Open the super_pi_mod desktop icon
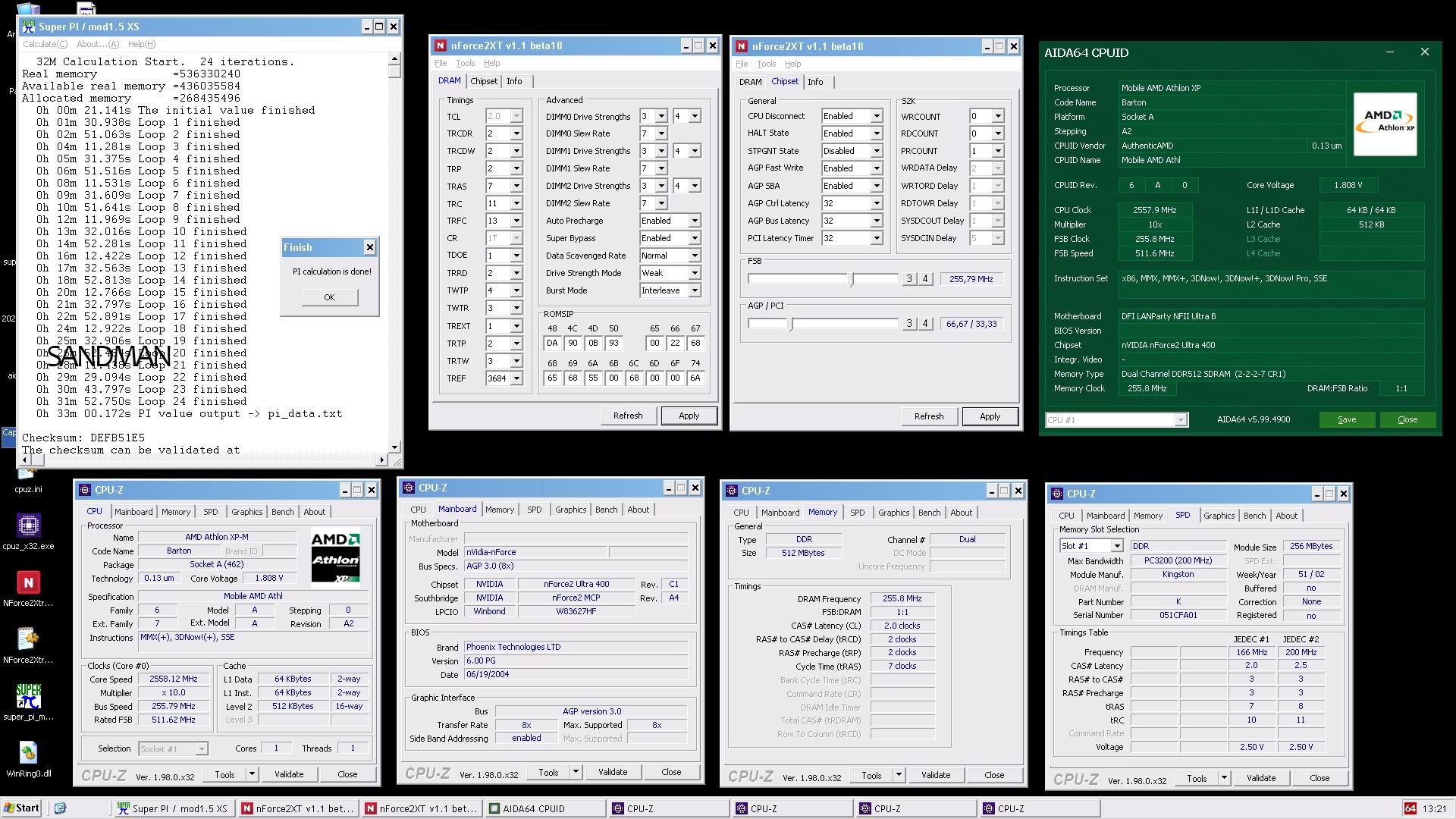The height and width of the screenshot is (819, 1456). pyautogui.click(x=28, y=696)
